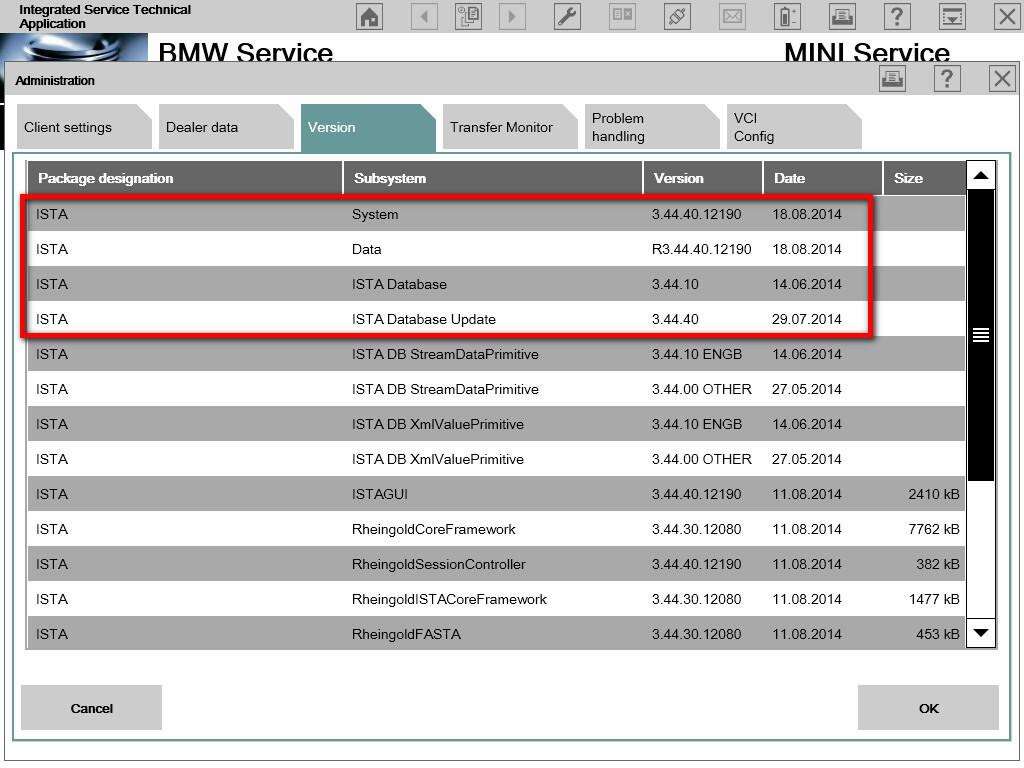This screenshot has width=1024, height=768.
Task: Print from the Administration dialog printer icon
Action: pyautogui.click(x=892, y=79)
